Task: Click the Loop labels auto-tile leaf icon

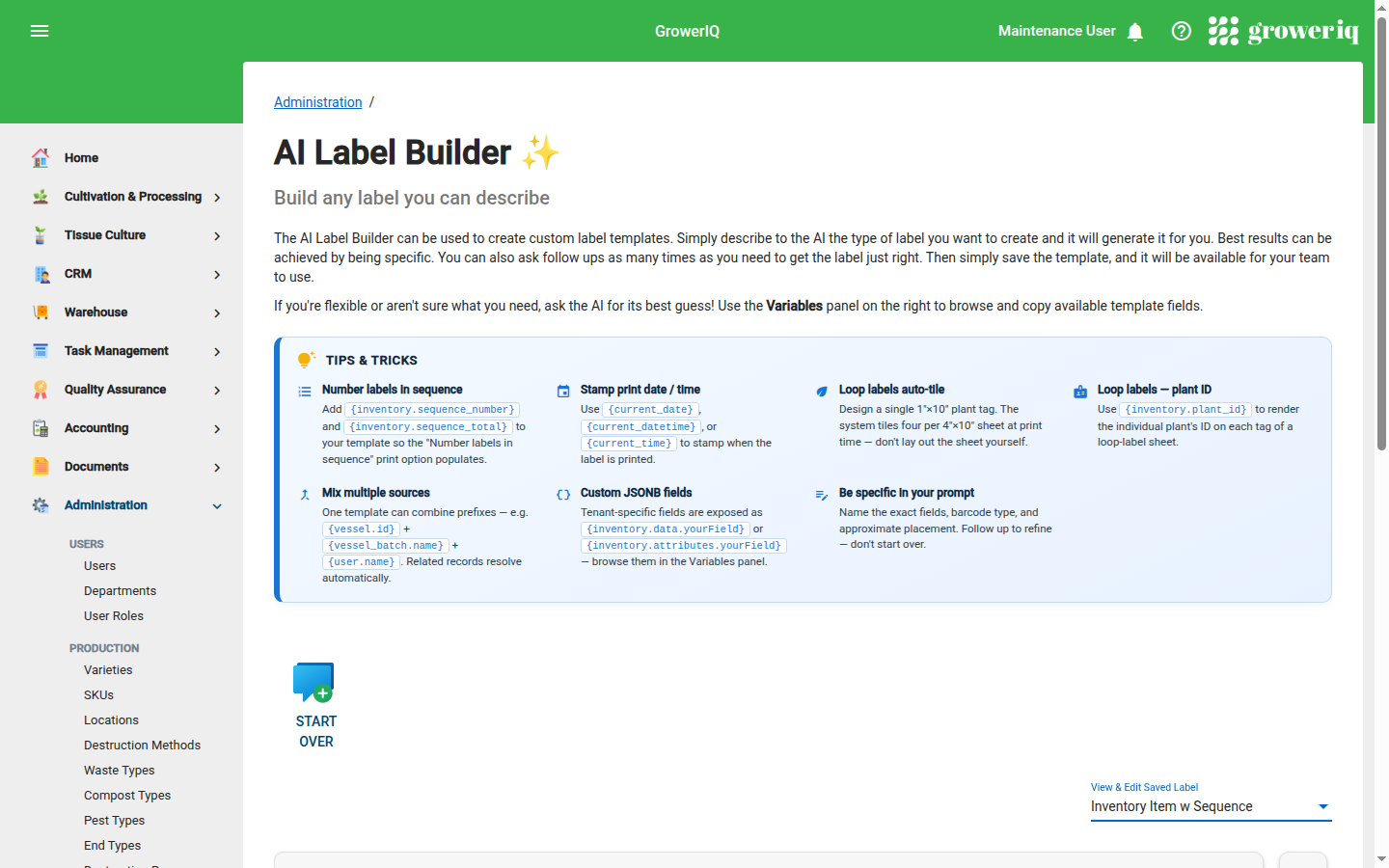Action: click(822, 392)
